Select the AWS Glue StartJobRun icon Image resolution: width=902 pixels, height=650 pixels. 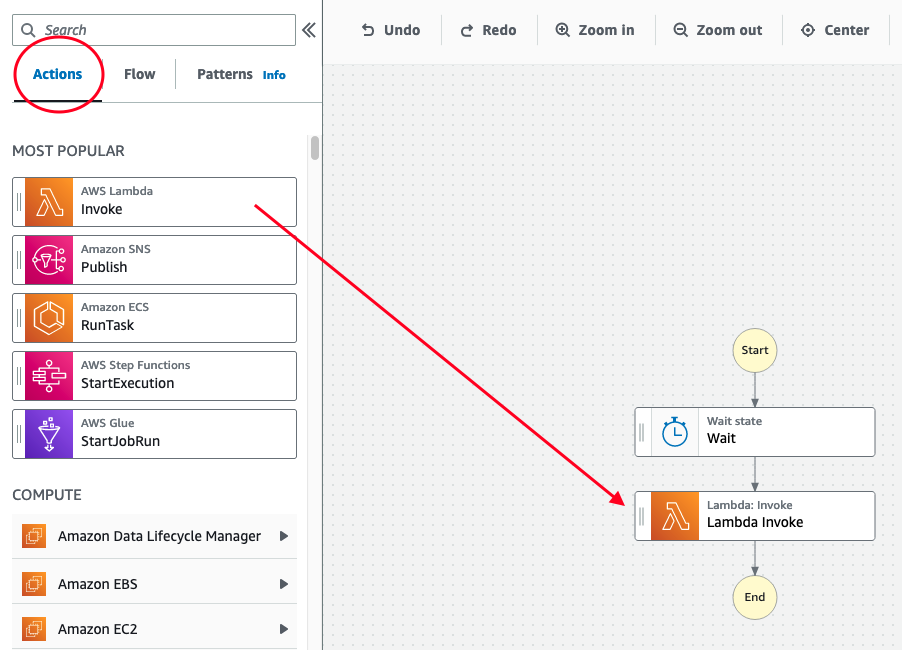[48, 433]
